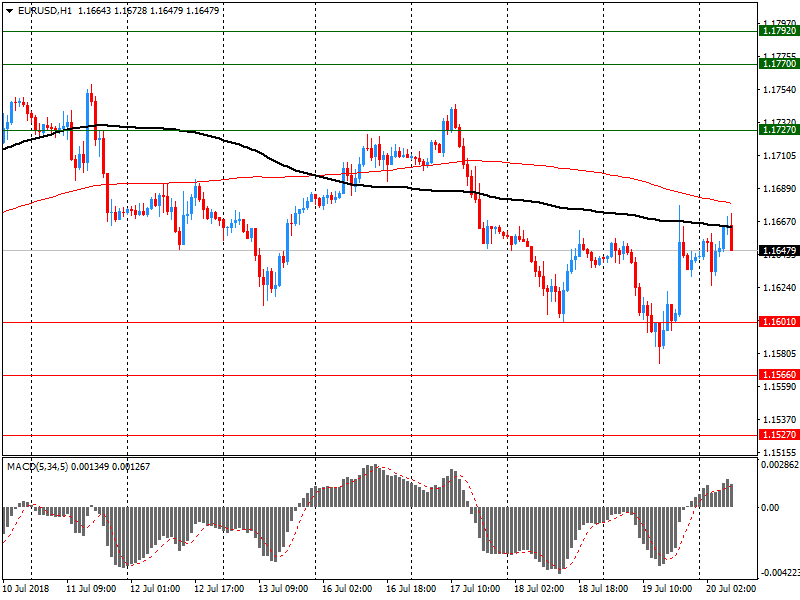Click the 20 Jul 02:00 time label
Image resolution: width=800 pixels, height=600 pixels.
coord(731,588)
